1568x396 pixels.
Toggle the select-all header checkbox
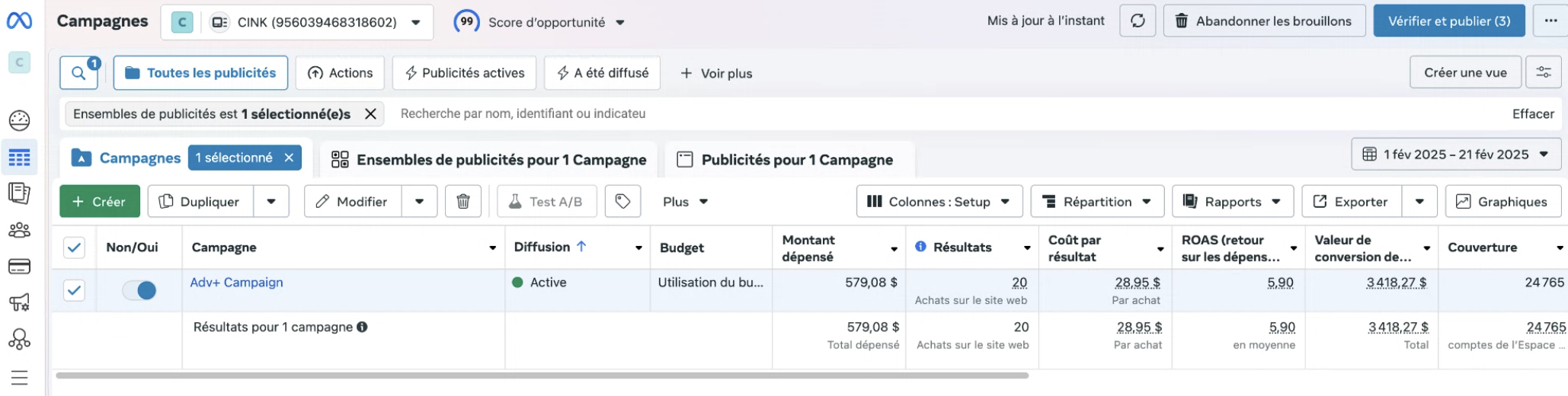pyautogui.click(x=74, y=247)
